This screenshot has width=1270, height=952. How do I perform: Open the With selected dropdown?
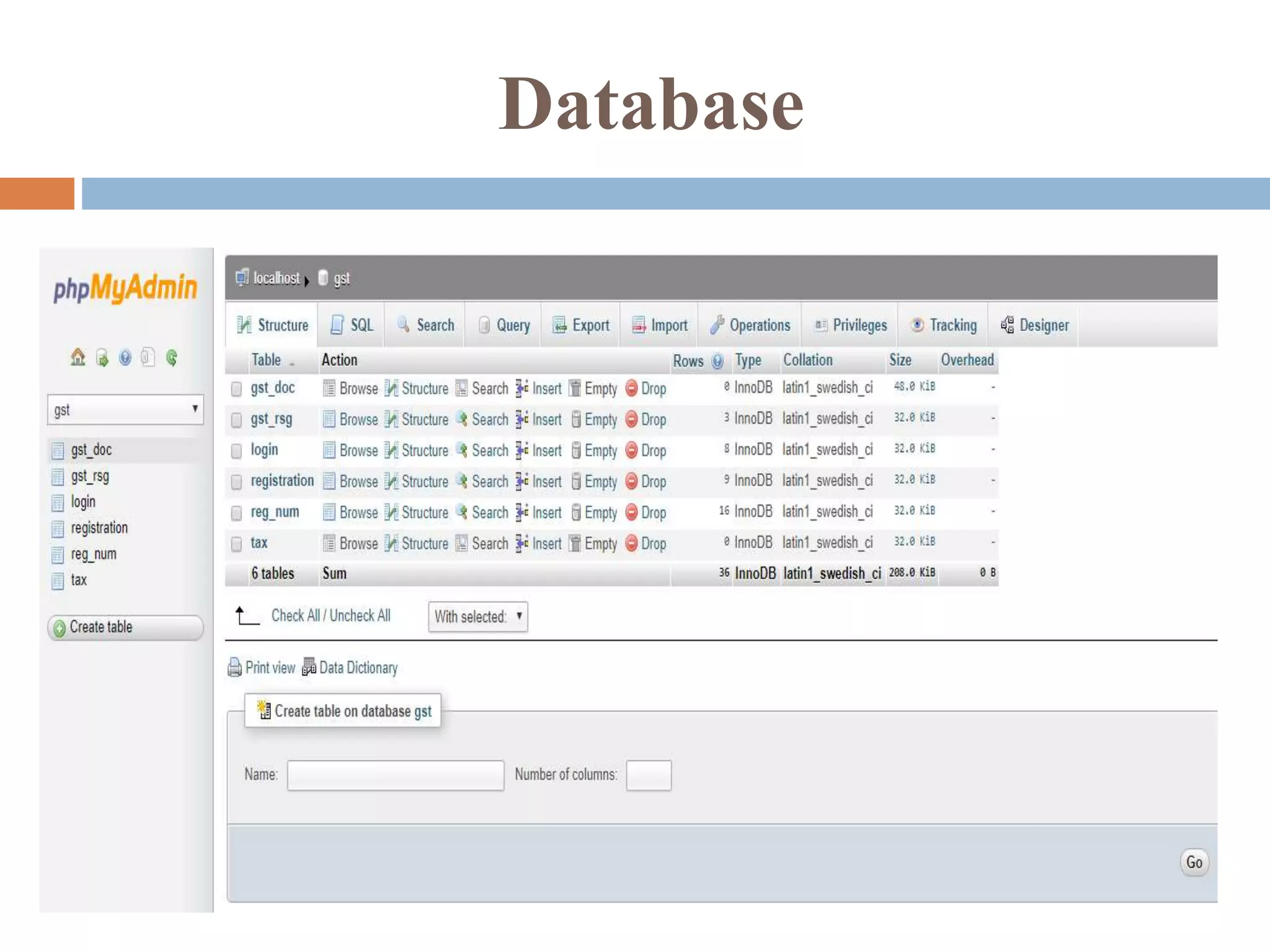[478, 617]
